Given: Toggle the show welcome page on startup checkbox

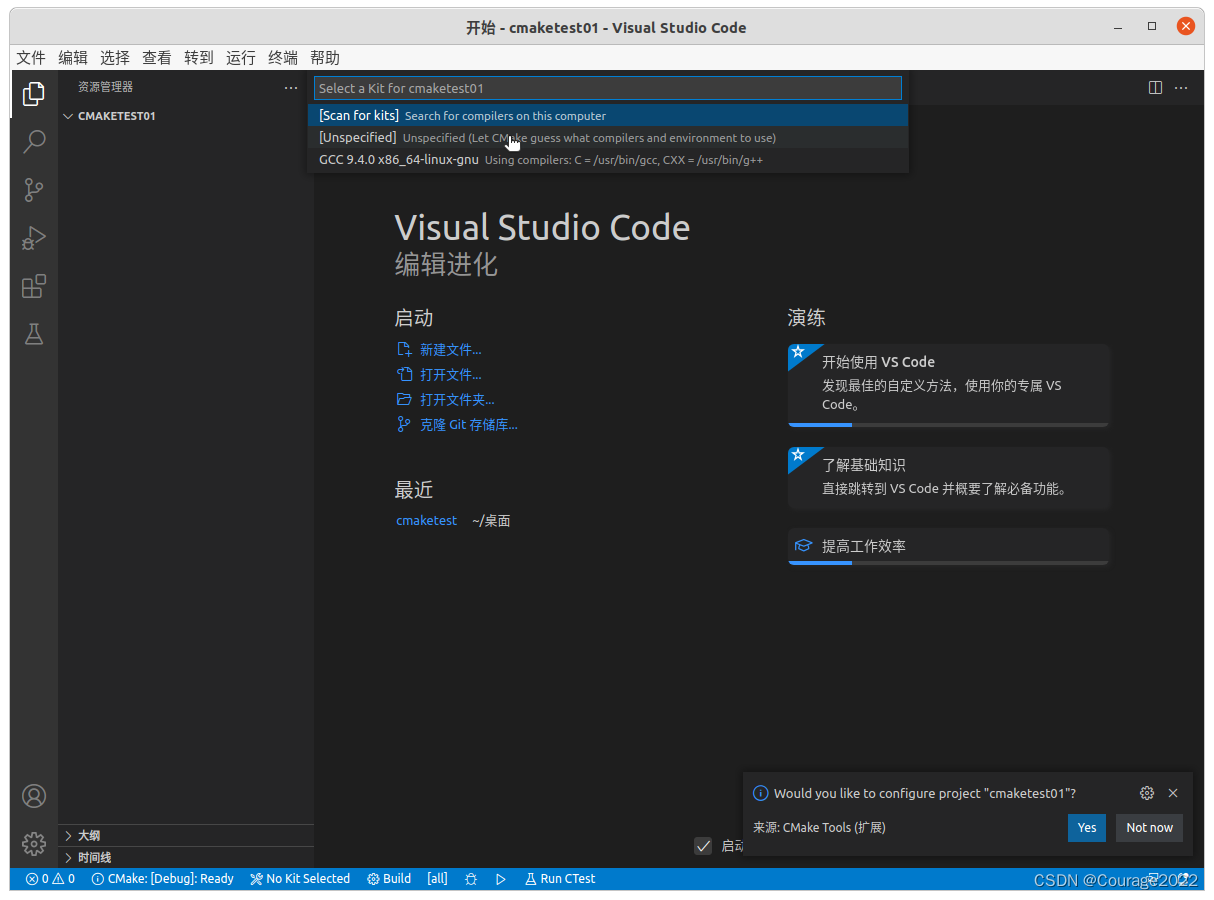Looking at the screenshot, I should pos(704,846).
